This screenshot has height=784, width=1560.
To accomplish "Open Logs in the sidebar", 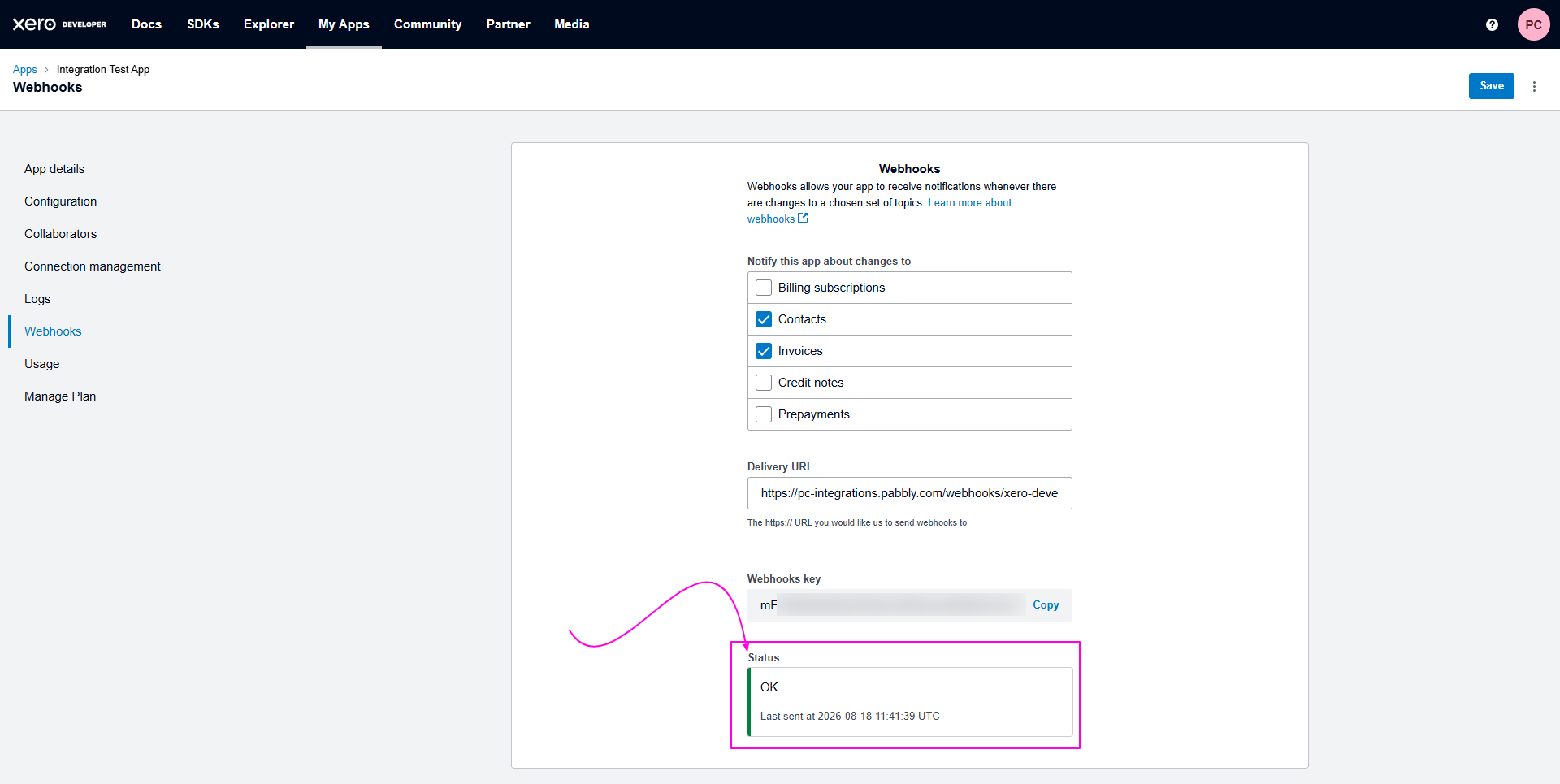I will pyautogui.click(x=37, y=299).
